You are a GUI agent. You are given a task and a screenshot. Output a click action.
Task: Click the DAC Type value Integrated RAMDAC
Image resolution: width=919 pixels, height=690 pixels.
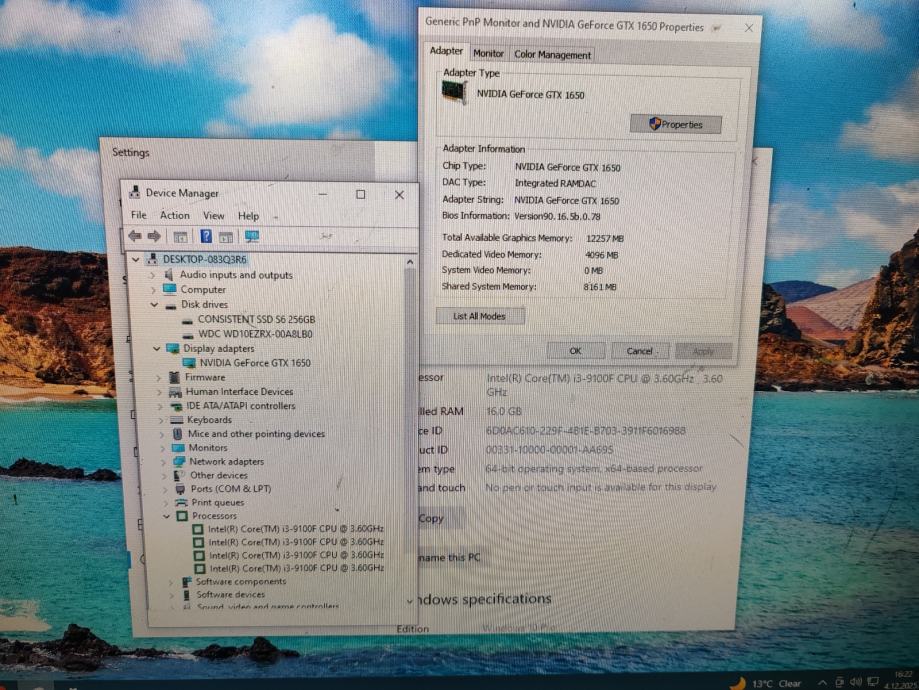[555, 183]
